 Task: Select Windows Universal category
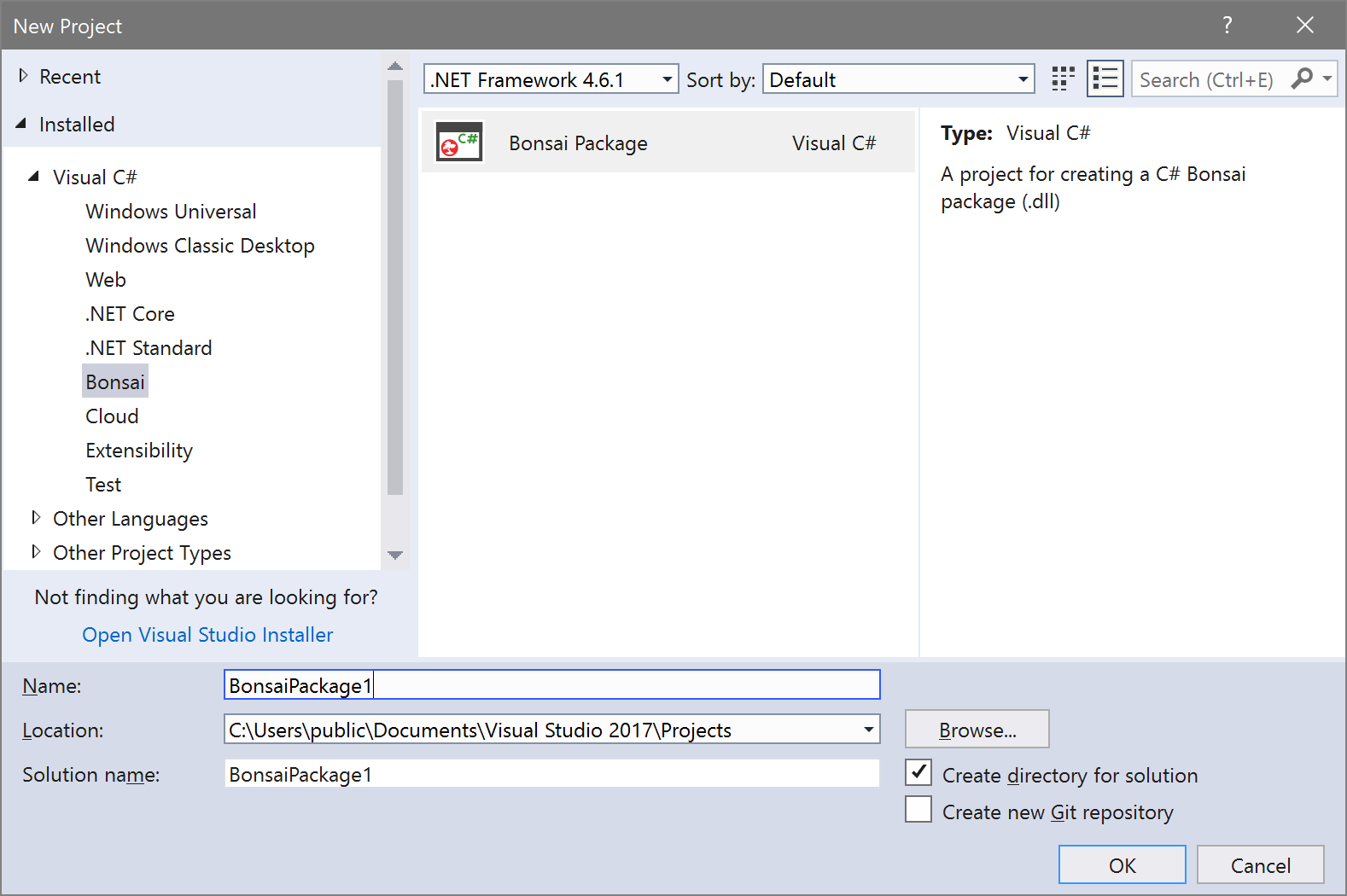tap(171, 212)
